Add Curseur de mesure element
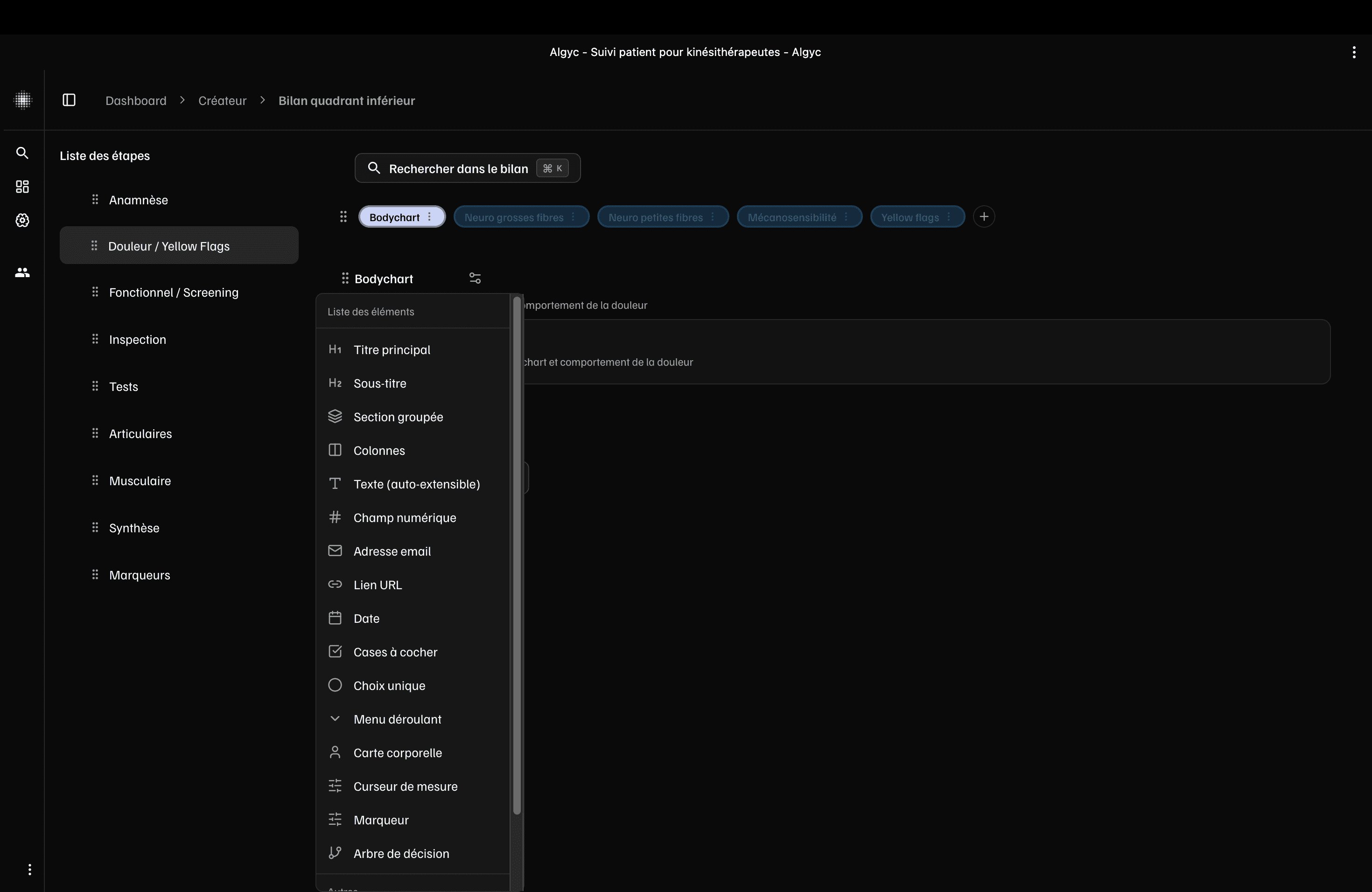Screen dimensions: 1372x892 [405, 787]
